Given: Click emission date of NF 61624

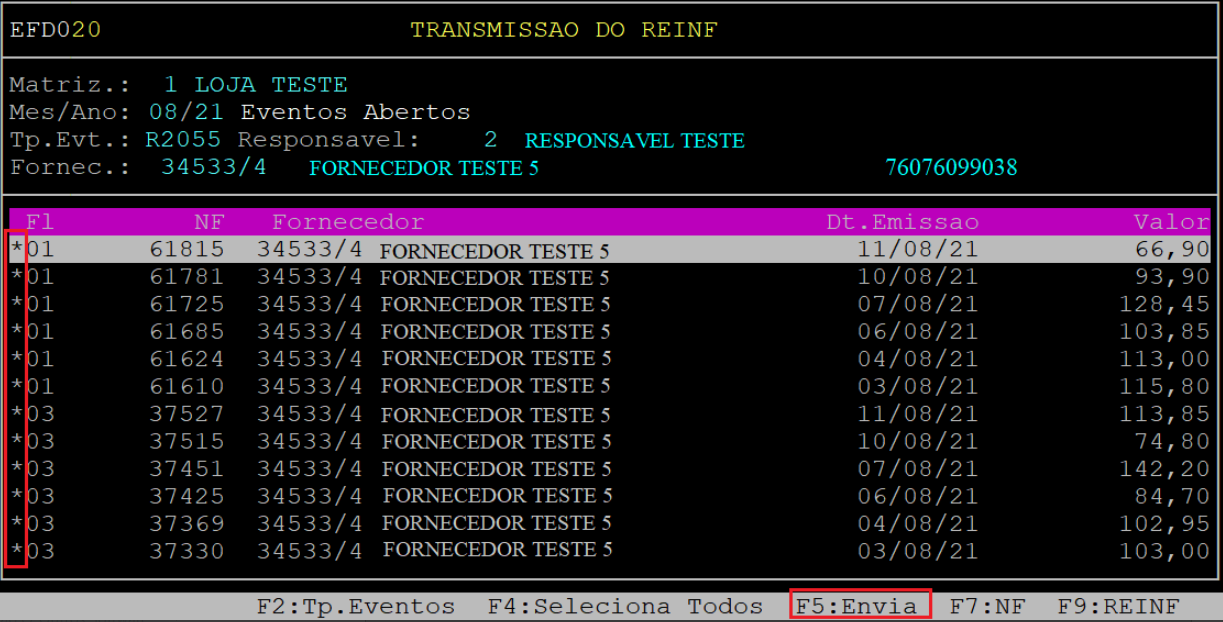Looking at the screenshot, I should click(917, 359).
